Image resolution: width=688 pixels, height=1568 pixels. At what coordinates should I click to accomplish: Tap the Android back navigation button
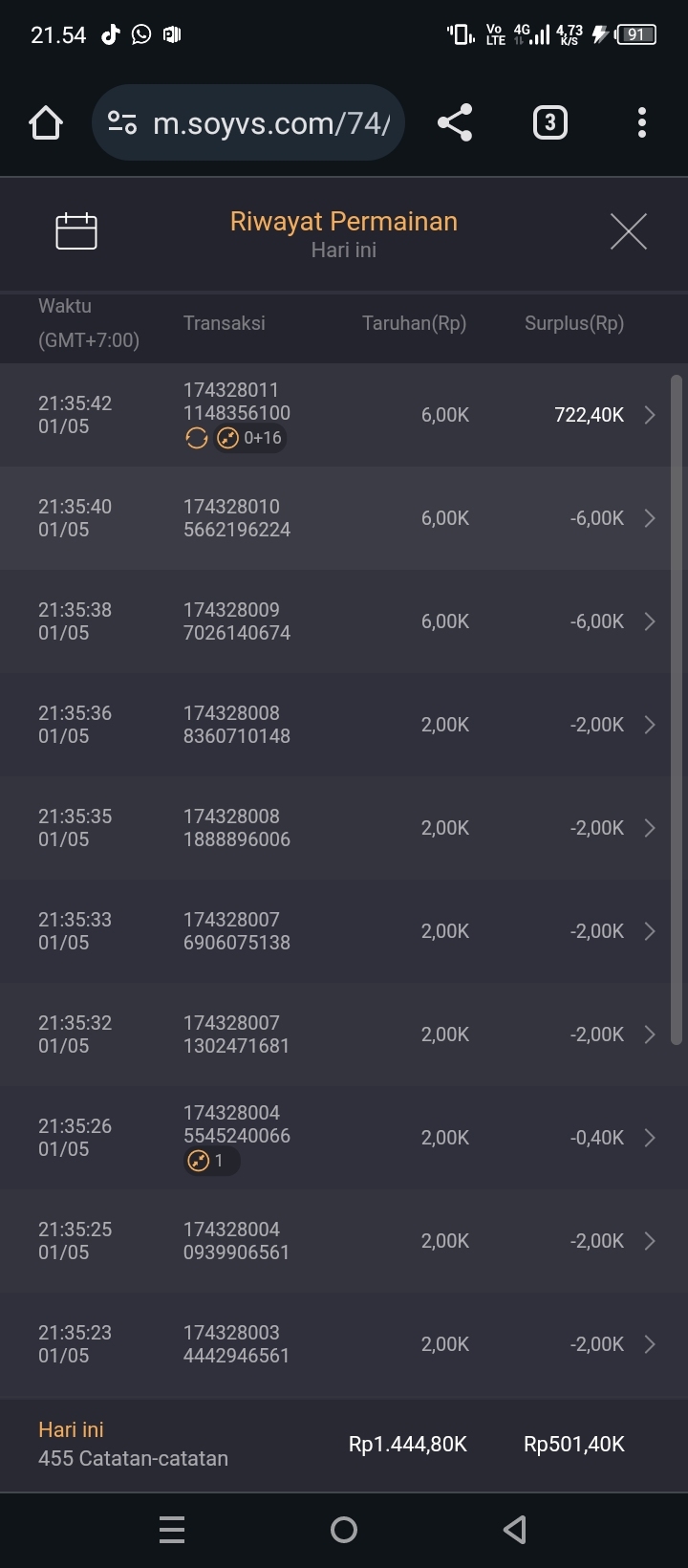(x=515, y=1530)
